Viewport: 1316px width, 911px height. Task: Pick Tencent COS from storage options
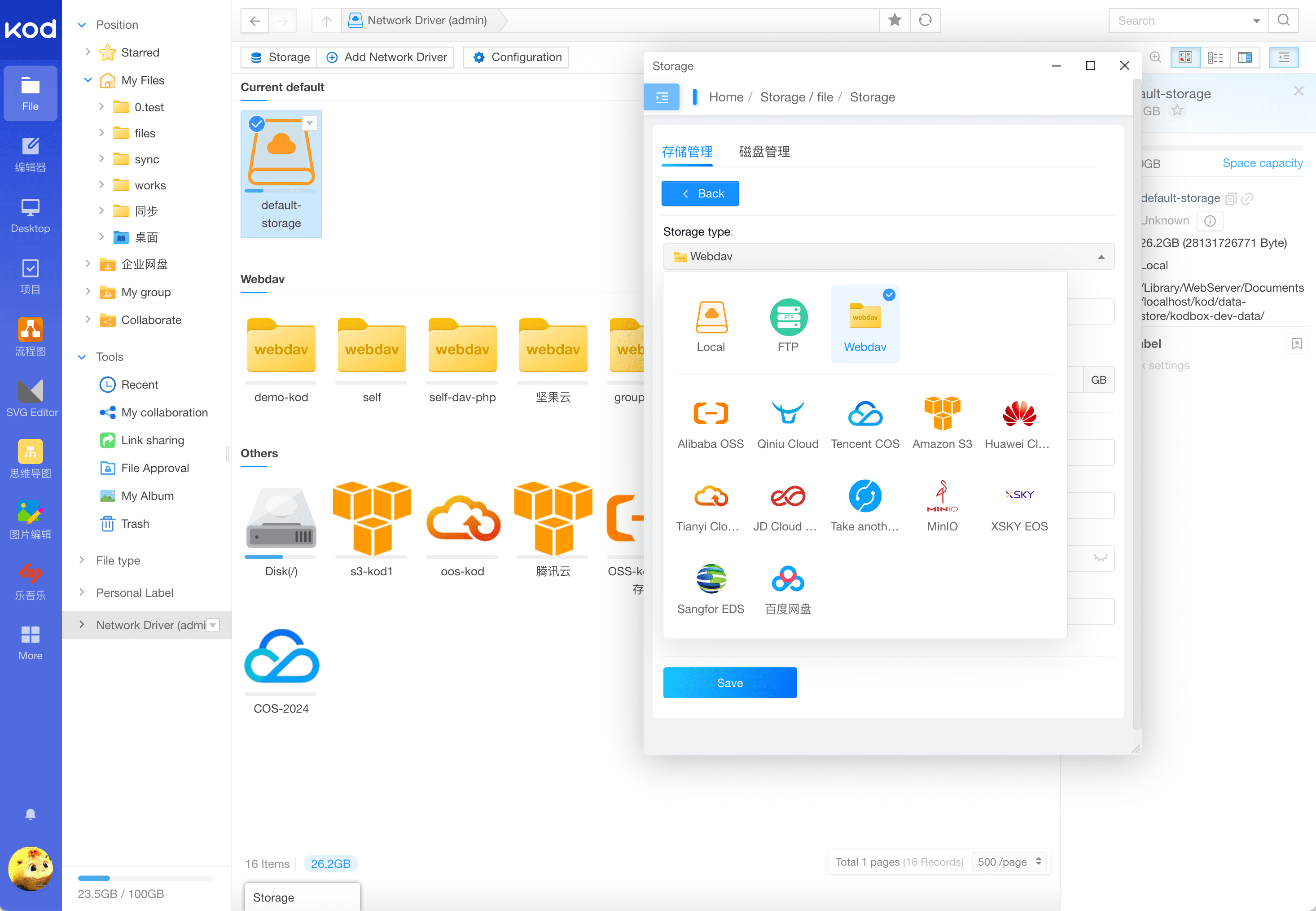(x=864, y=423)
